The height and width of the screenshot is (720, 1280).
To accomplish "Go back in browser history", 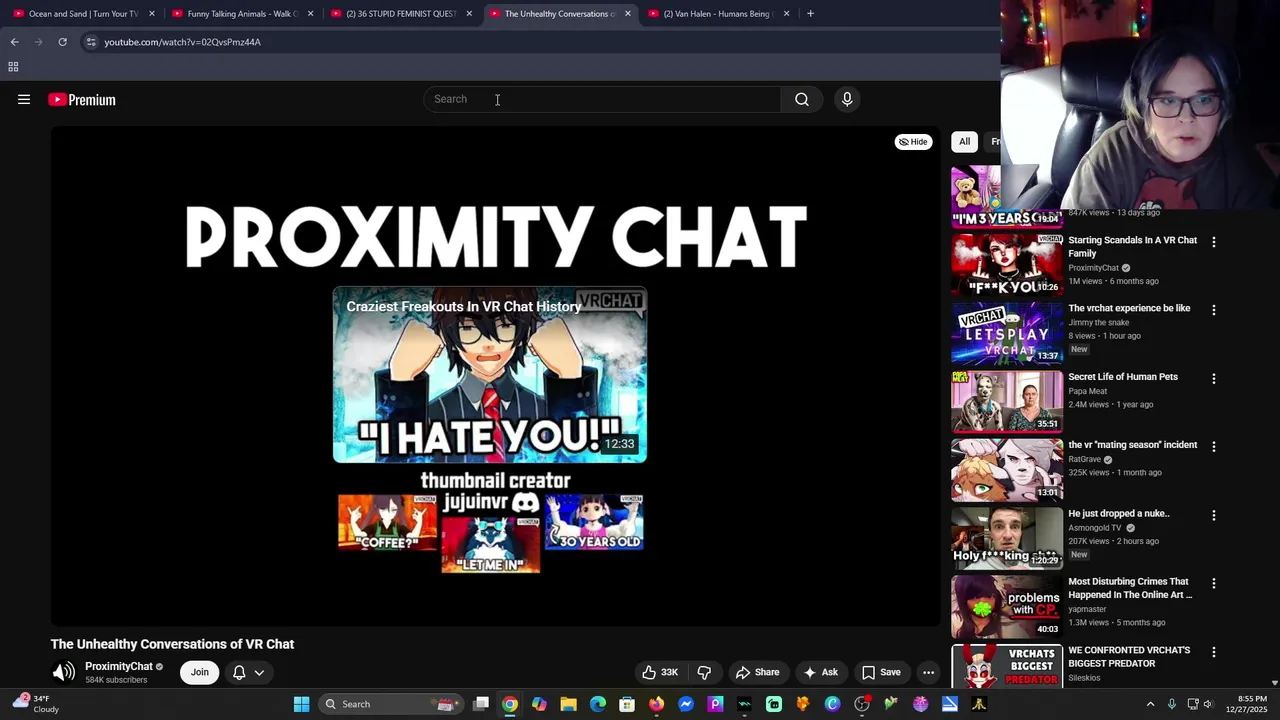I will click(x=14, y=42).
